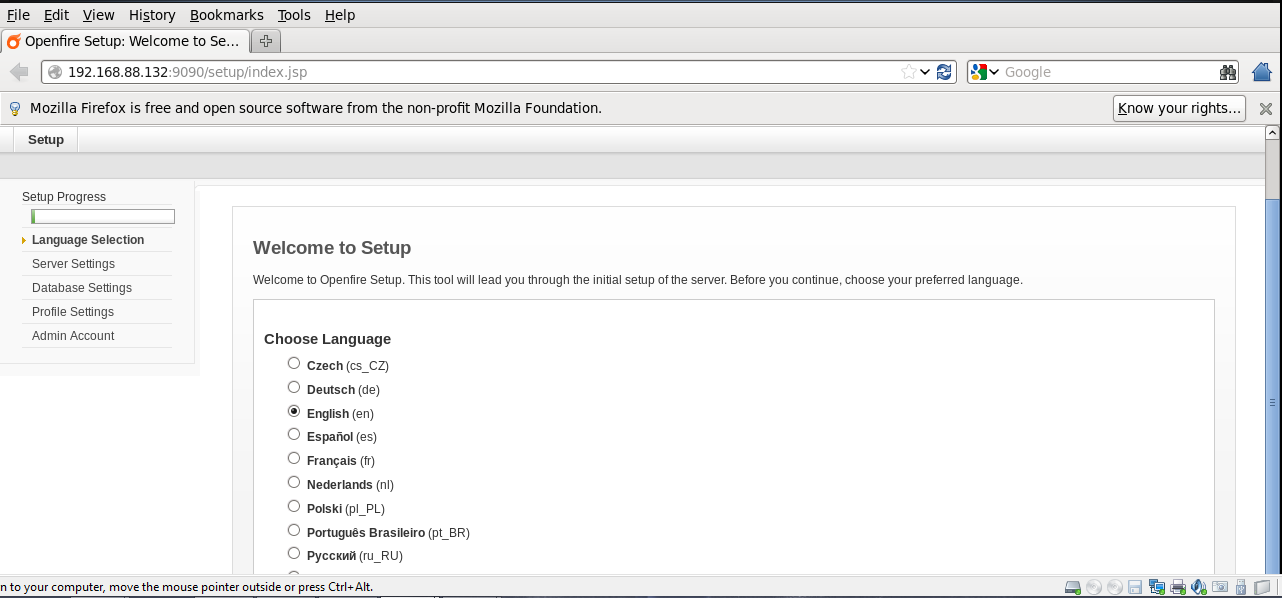This screenshot has width=1282, height=598.
Task: Click the binoculars search icon
Action: pyautogui.click(x=1228, y=72)
